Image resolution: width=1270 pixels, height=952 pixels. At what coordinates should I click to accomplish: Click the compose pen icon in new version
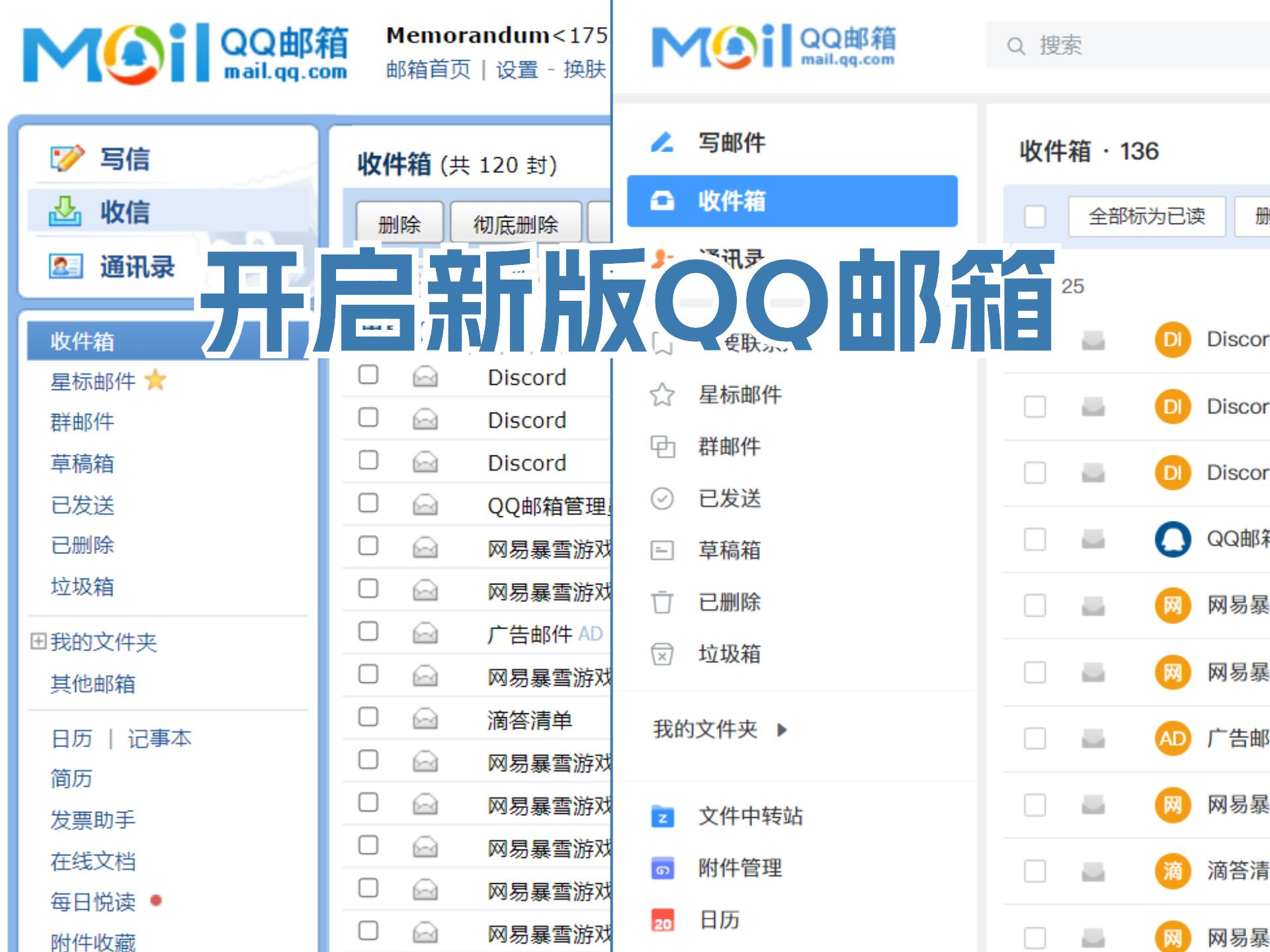(x=662, y=142)
